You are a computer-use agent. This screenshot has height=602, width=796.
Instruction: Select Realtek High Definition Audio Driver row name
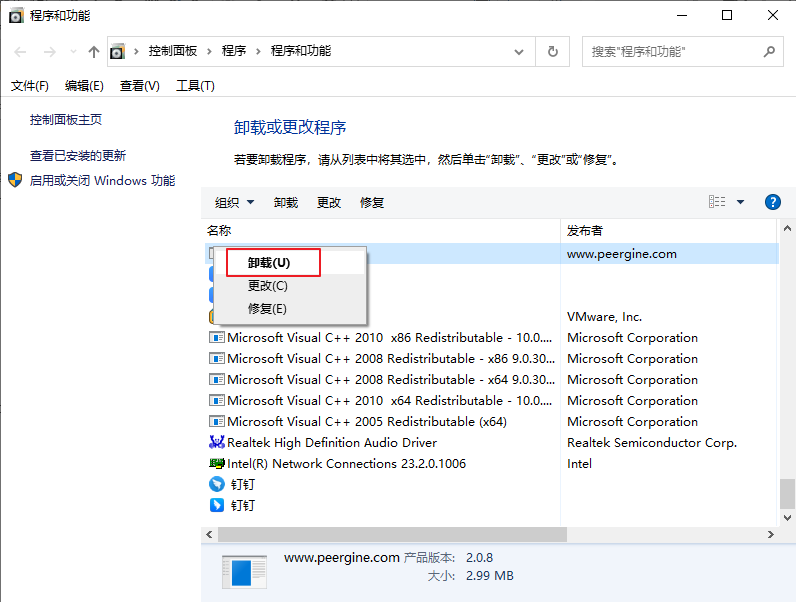pos(332,443)
